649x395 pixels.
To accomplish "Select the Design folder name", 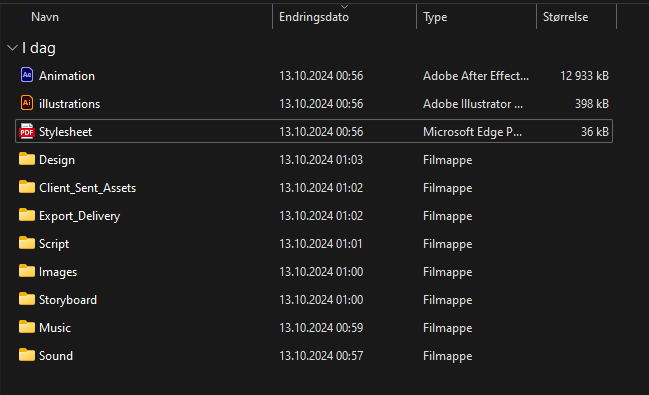I will (57, 160).
